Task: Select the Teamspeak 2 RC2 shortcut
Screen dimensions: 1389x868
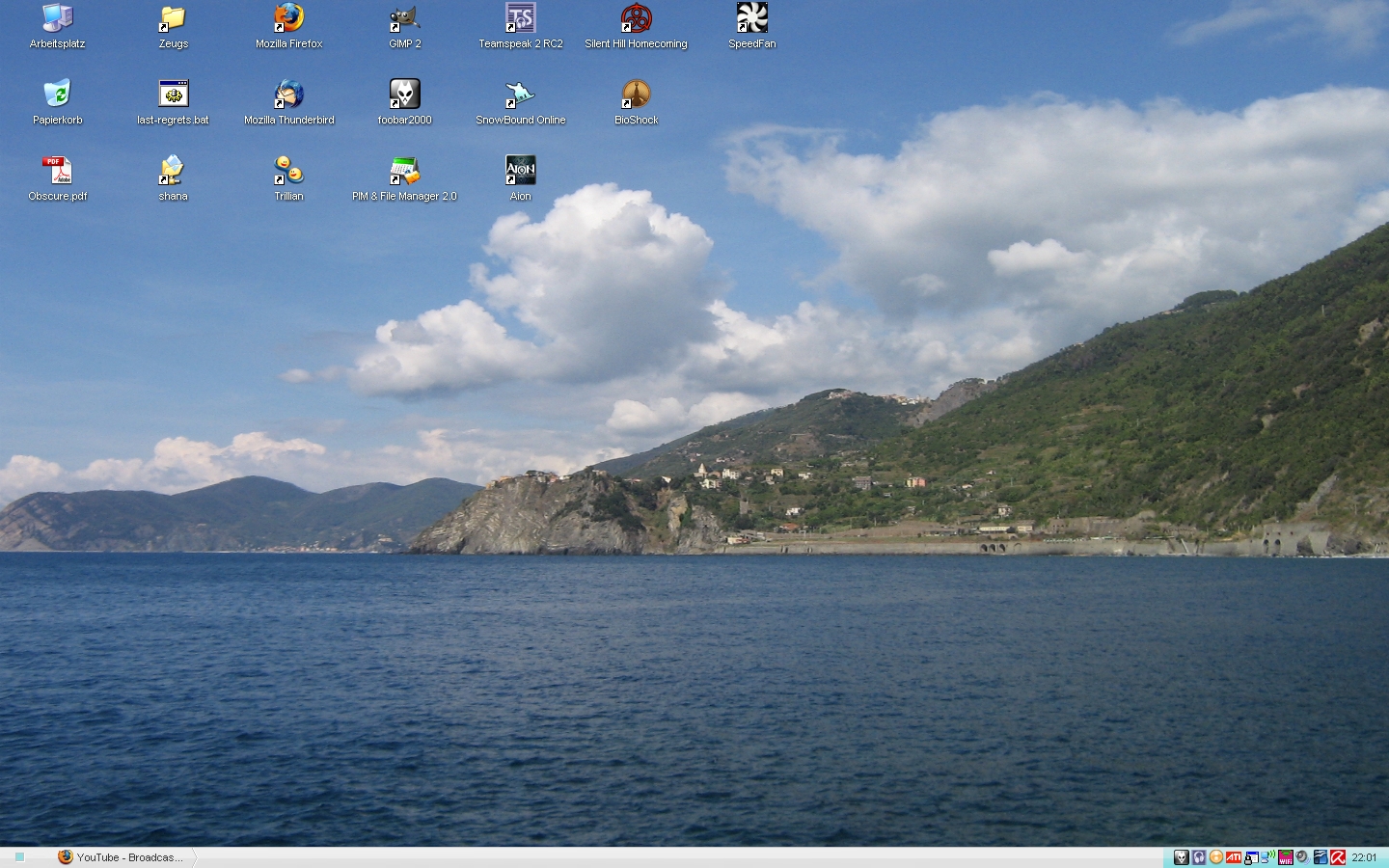Action: pyautogui.click(x=520, y=18)
